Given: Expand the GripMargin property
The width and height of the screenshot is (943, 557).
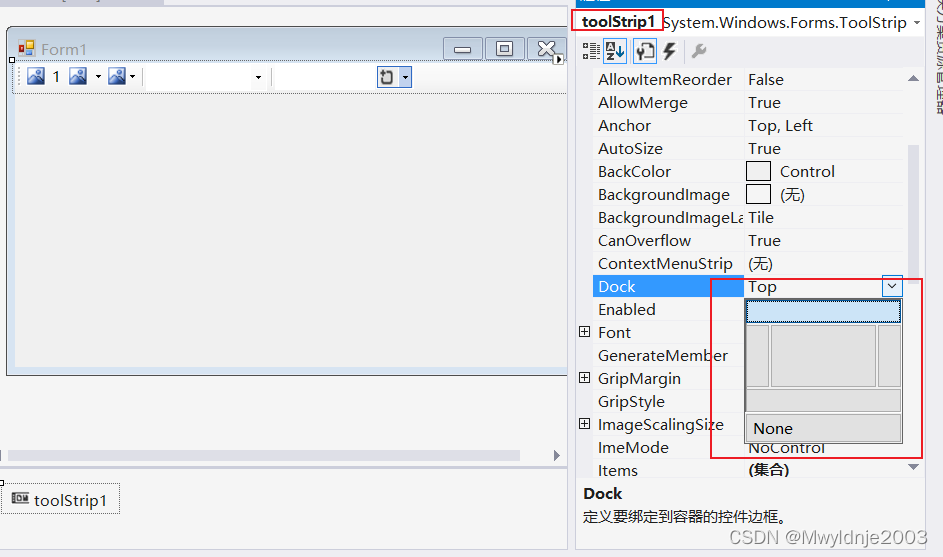Looking at the screenshot, I should 585,378.
